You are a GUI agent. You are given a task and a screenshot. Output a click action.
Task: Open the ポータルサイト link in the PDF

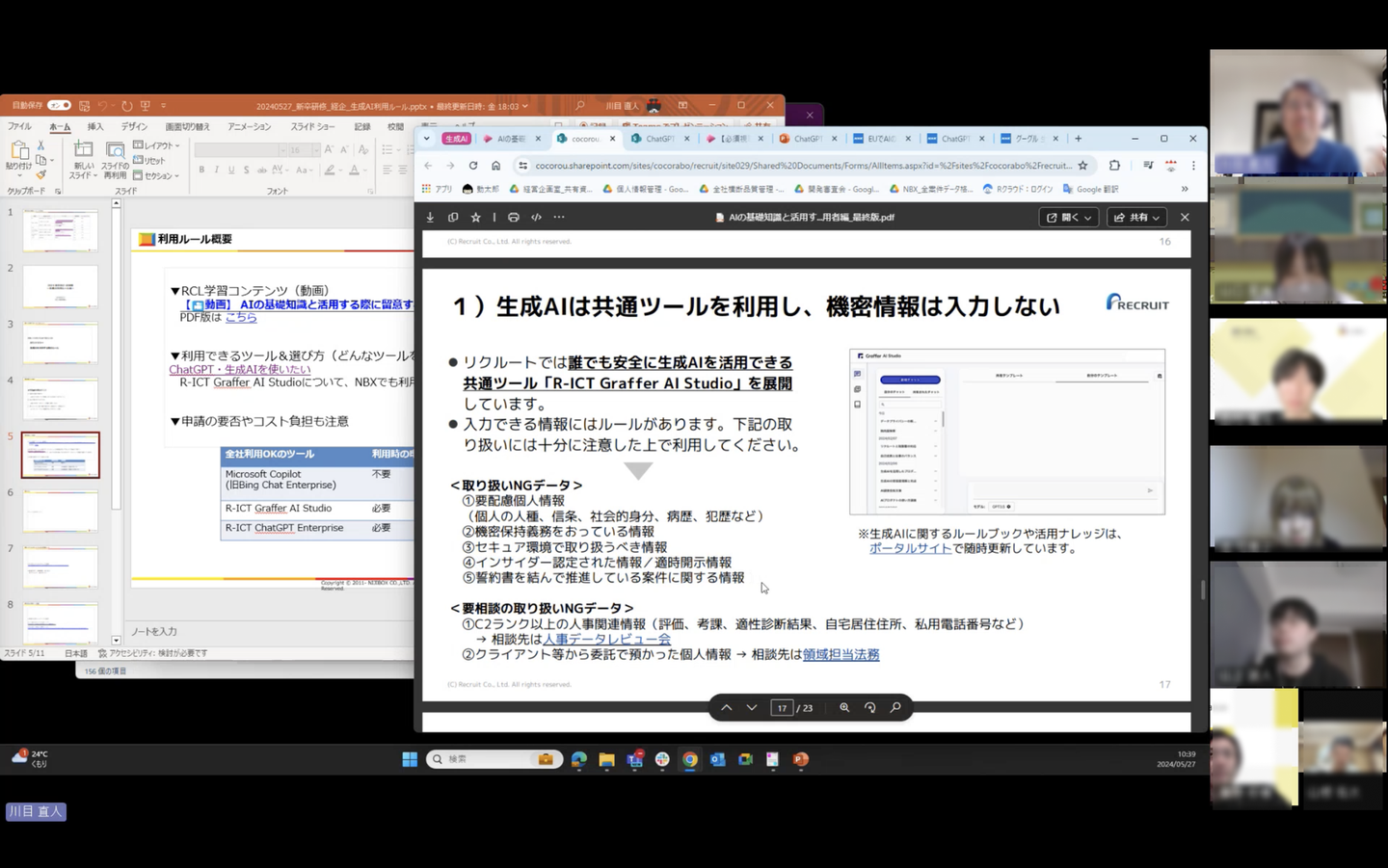click(x=909, y=548)
